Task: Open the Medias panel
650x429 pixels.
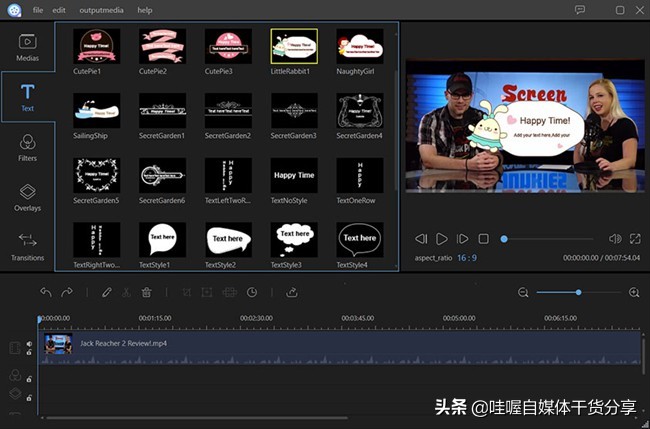Action: pyautogui.click(x=27, y=47)
